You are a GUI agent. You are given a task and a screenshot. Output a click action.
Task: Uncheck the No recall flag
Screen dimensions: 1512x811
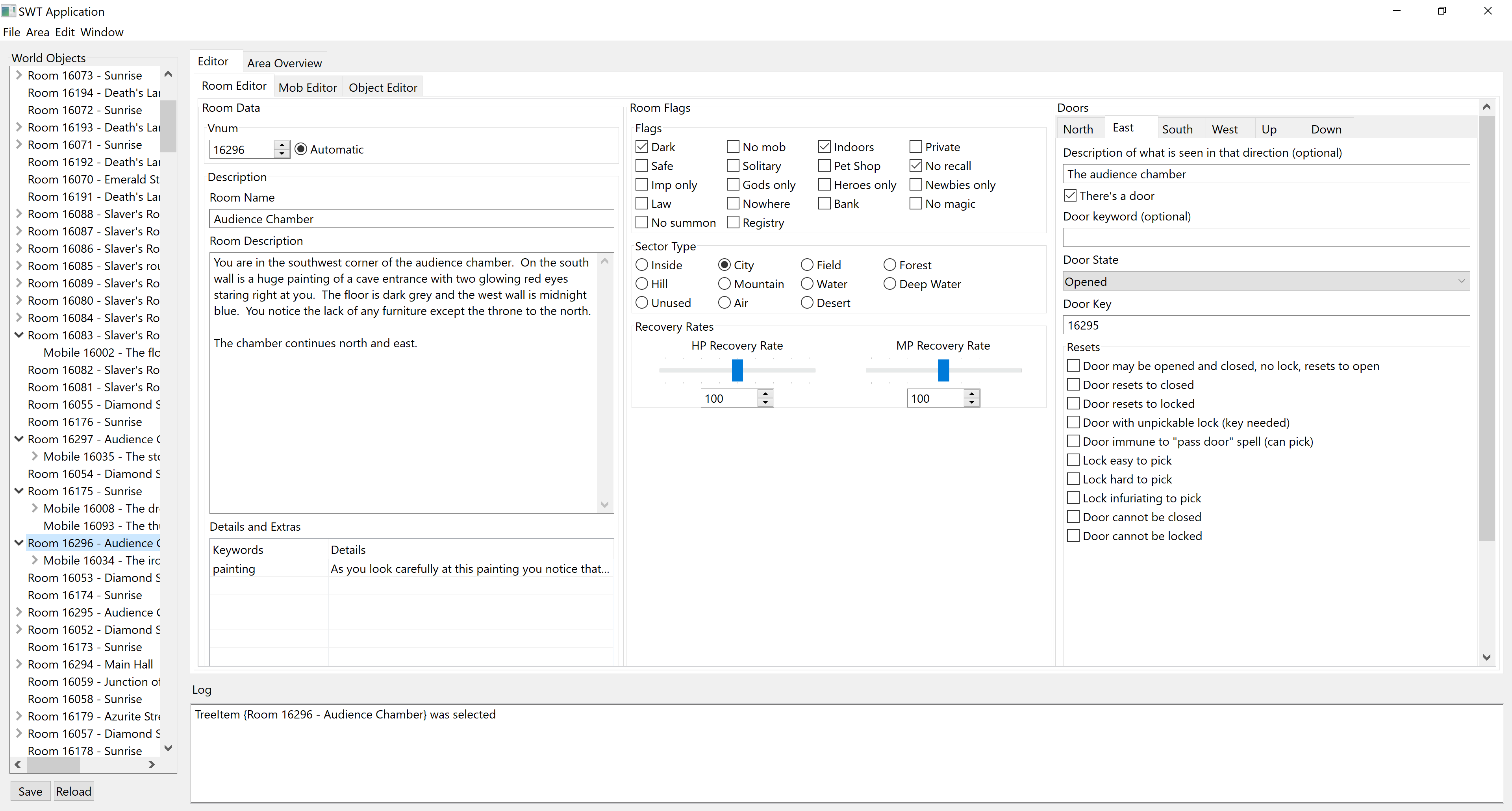tap(915, 166)
